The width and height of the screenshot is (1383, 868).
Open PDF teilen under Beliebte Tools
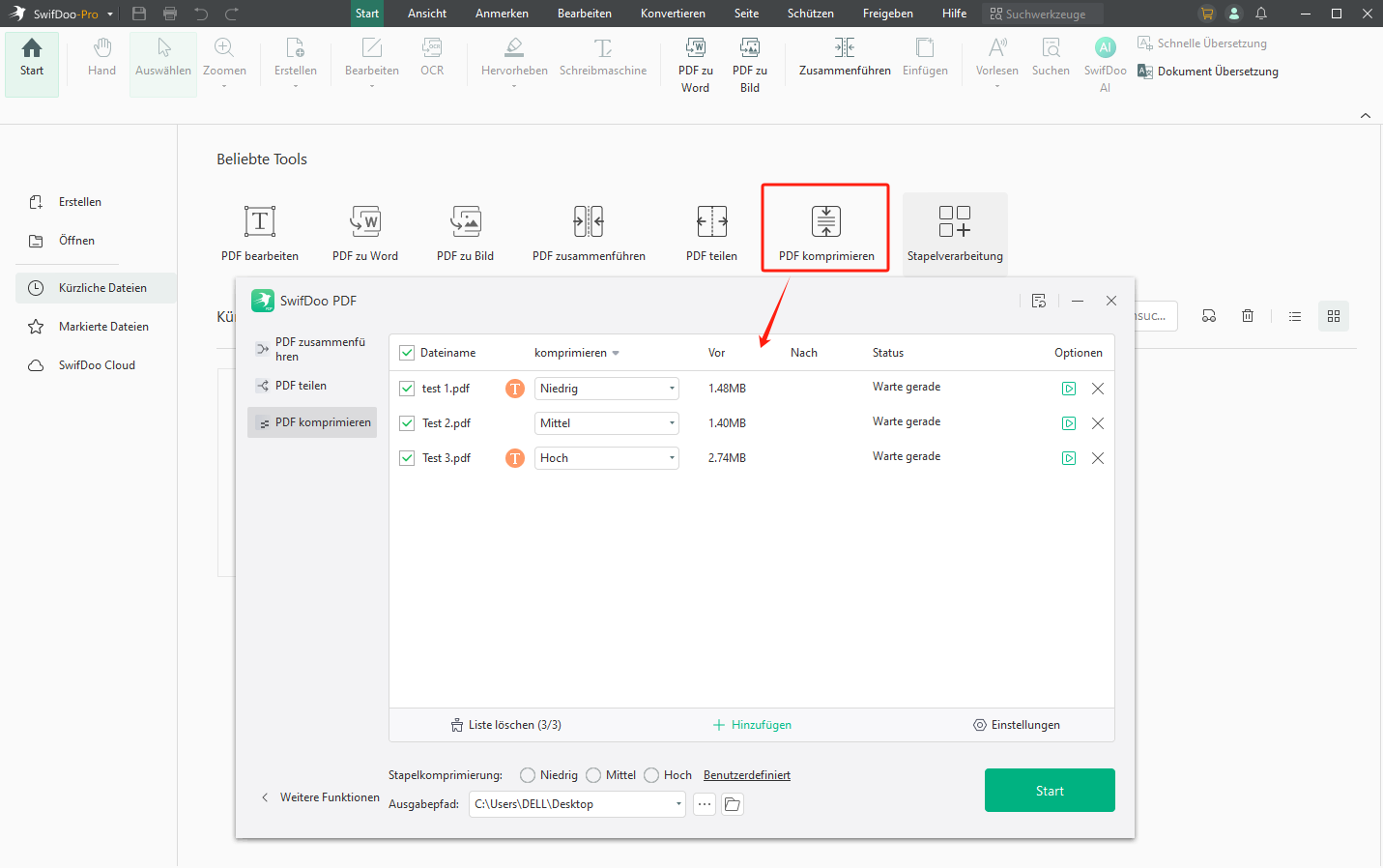tap(711, 233)
